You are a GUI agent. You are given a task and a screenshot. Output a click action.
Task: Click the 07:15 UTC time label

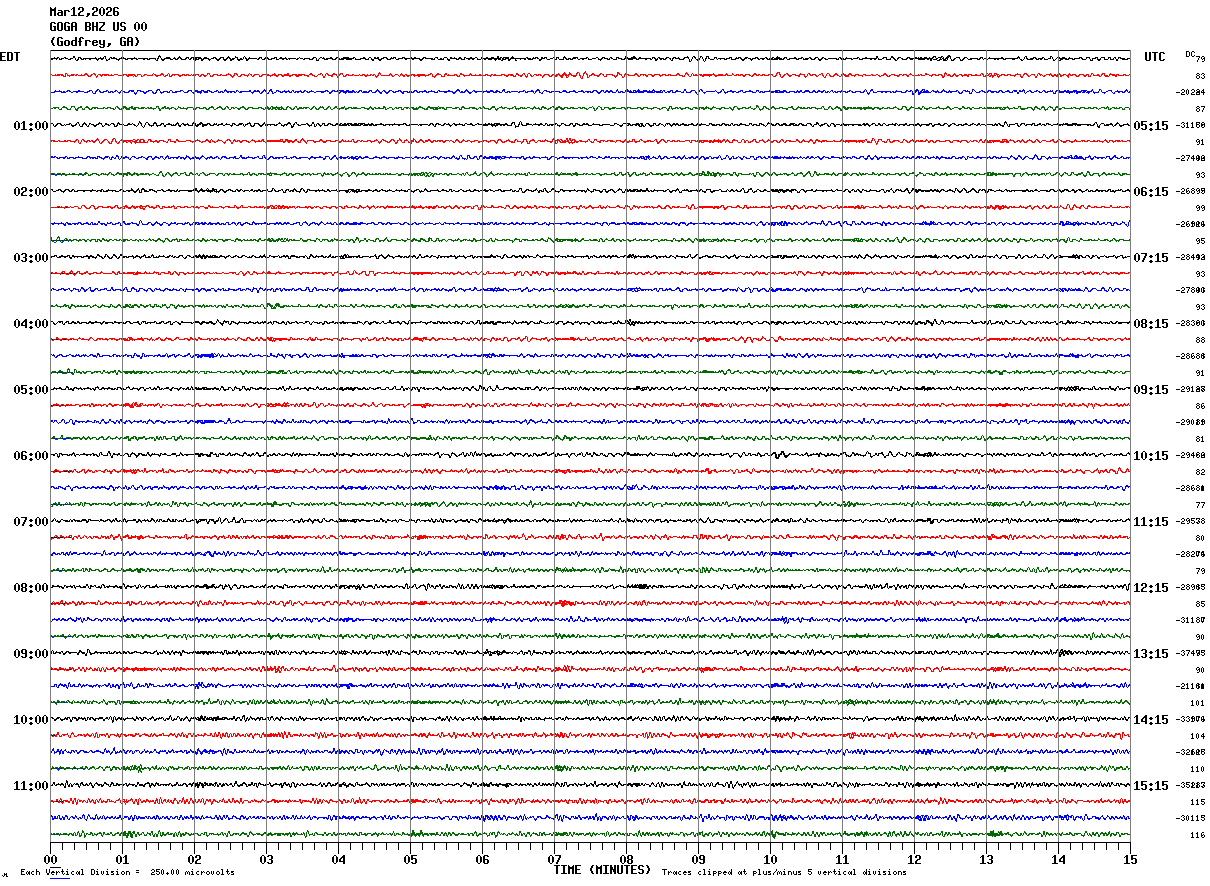[x=1151, y=258]
